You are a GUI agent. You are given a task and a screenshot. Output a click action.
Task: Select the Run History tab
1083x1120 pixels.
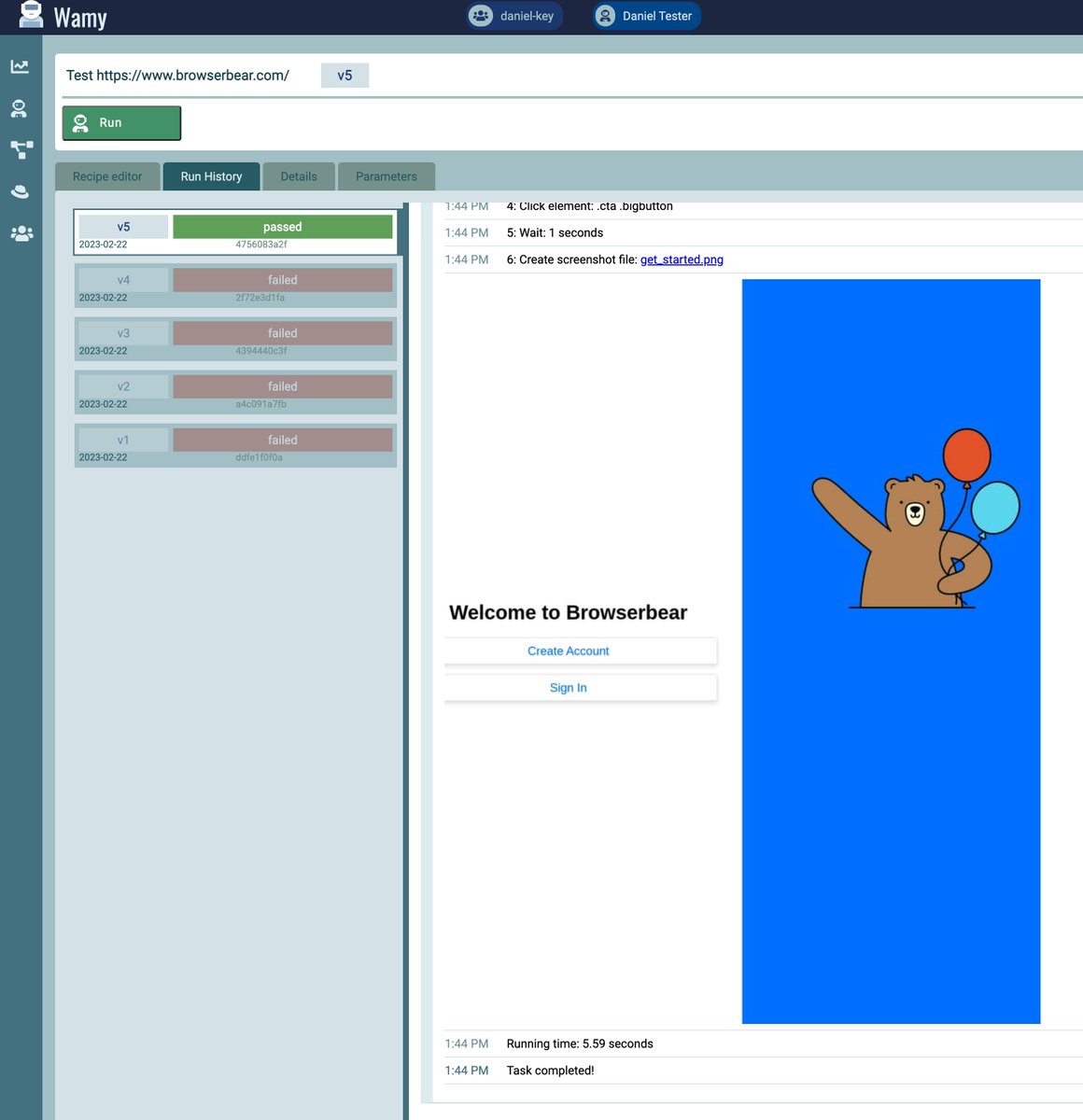click(211, 176)
